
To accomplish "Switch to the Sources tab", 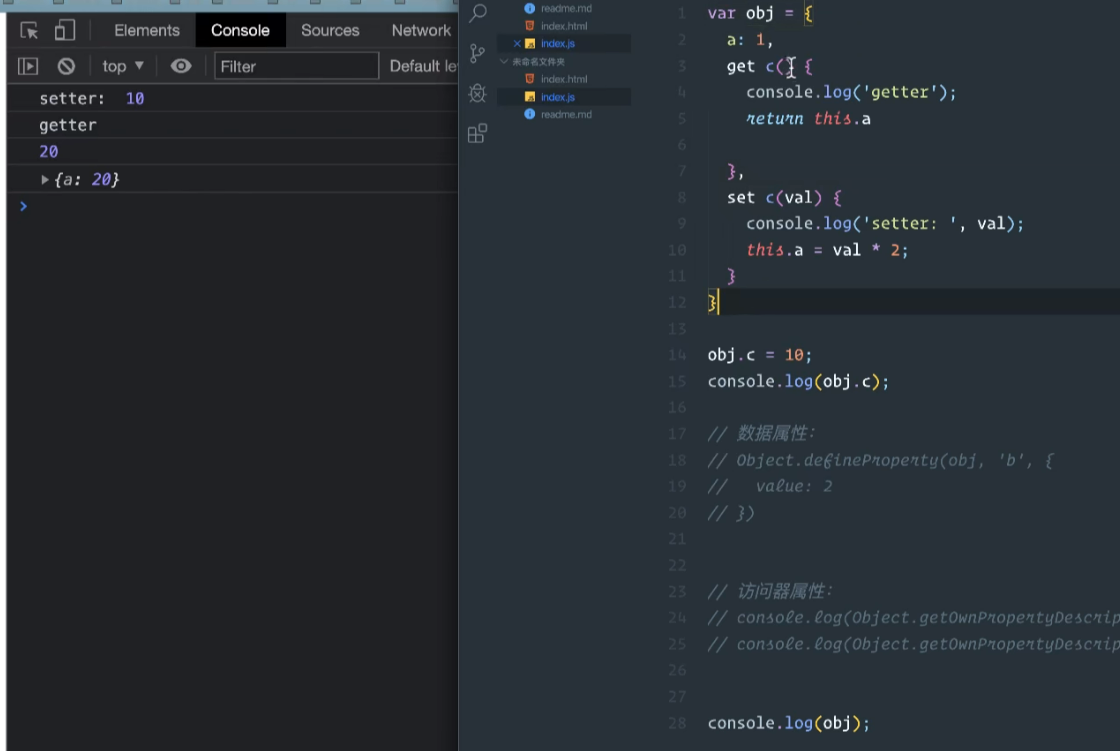I will point(330,31).
